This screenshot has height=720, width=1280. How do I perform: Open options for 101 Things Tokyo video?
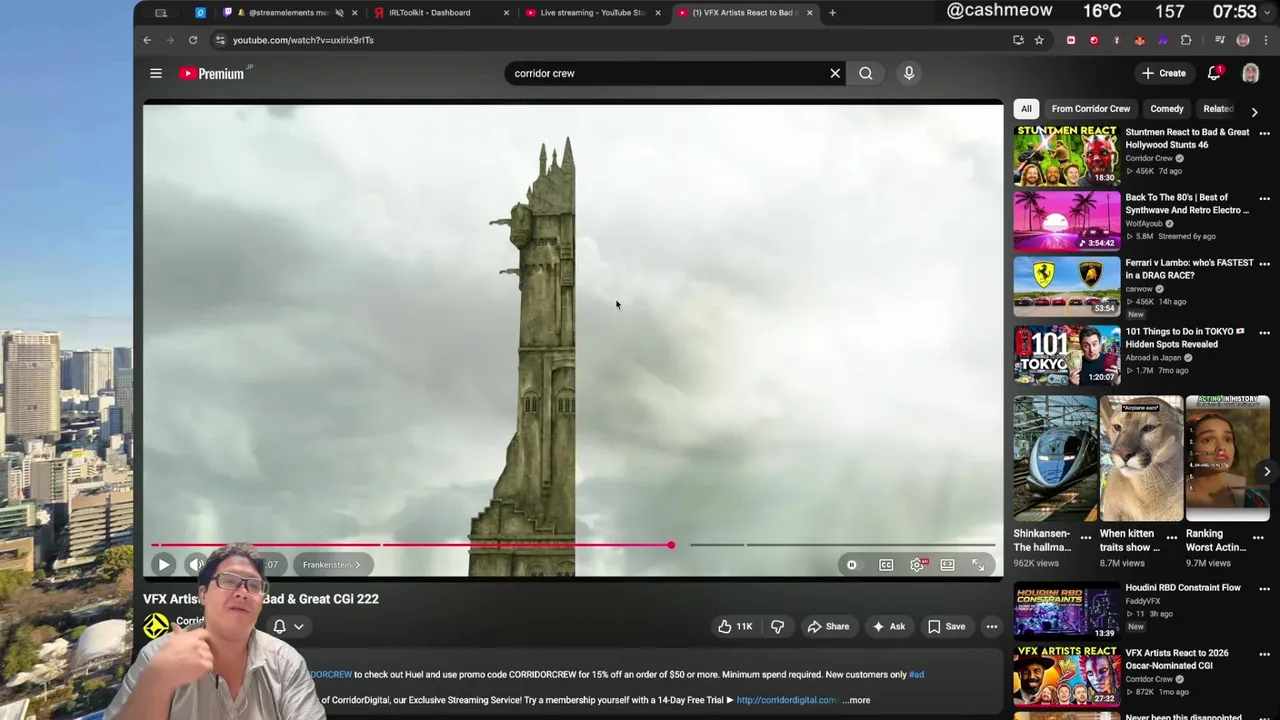[x=1265, y=333]
